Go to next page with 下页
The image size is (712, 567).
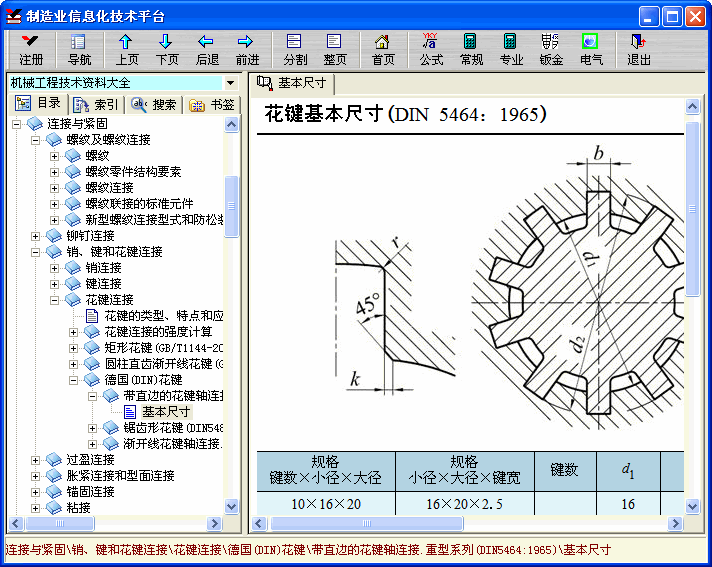pos(167,49)
